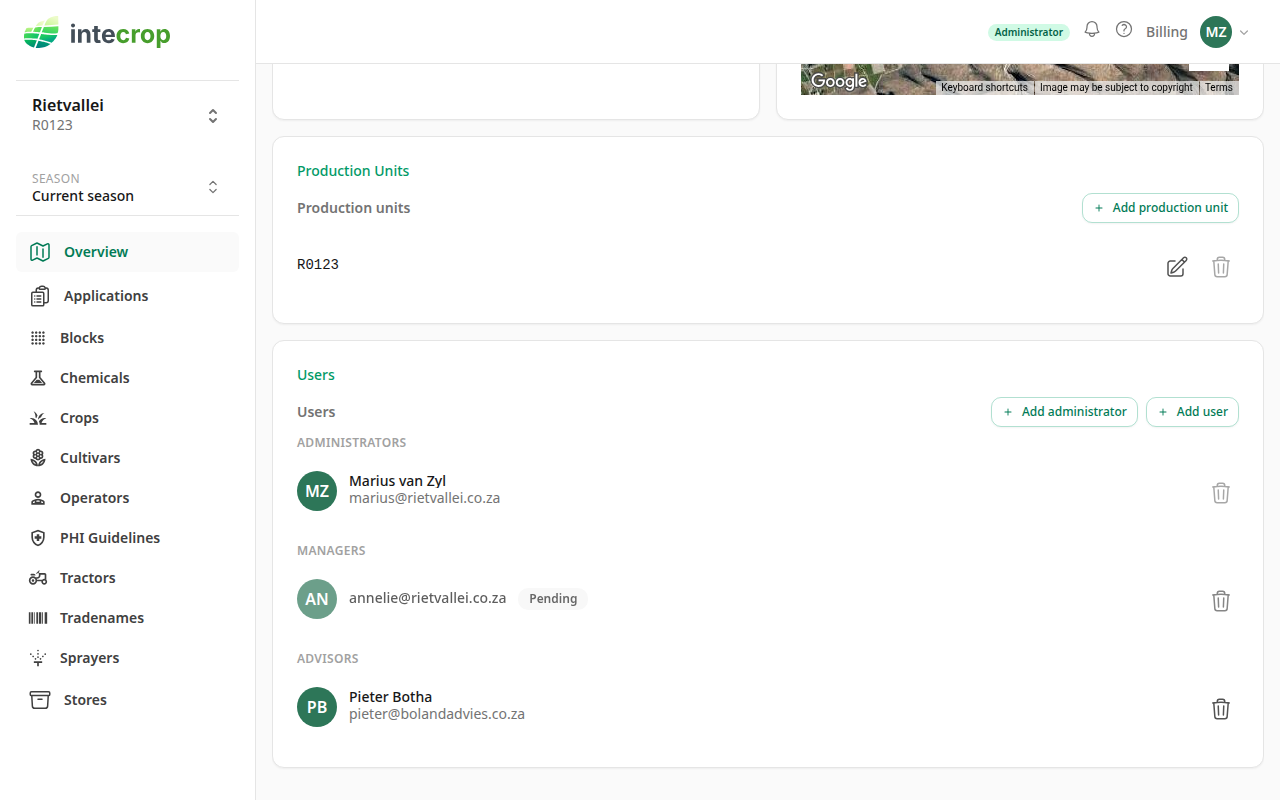Select email marius@rietvallei.co.za
Image resolution: width=1280 pixels, height=800 pixels.
click(x=424, y=498)
